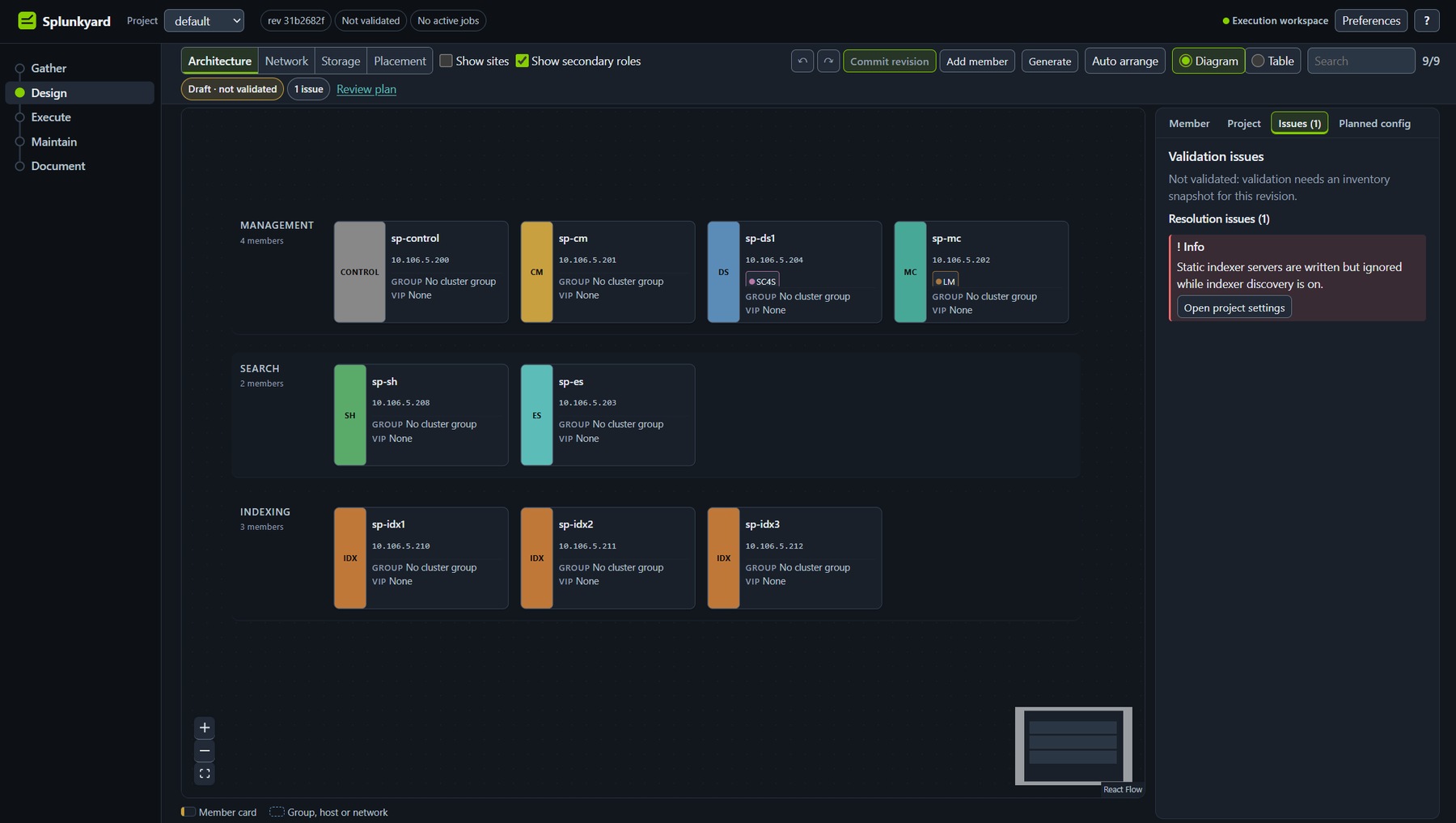The height and width of the screenshot is (823, 1456).
Task: Open the Project default dropdown
Action: [x=205, y=20]
